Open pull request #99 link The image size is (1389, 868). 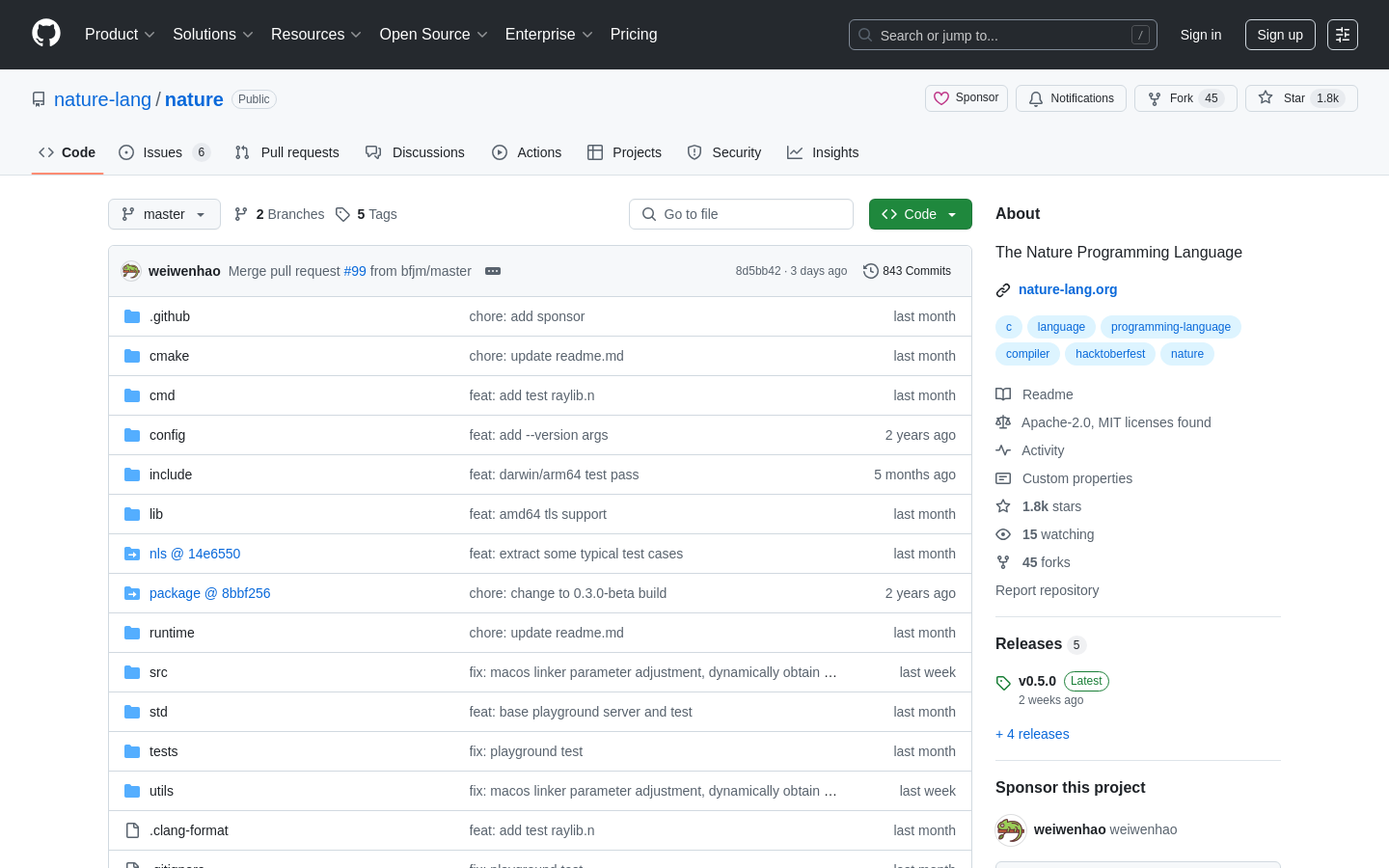click(x=355, y=271)
